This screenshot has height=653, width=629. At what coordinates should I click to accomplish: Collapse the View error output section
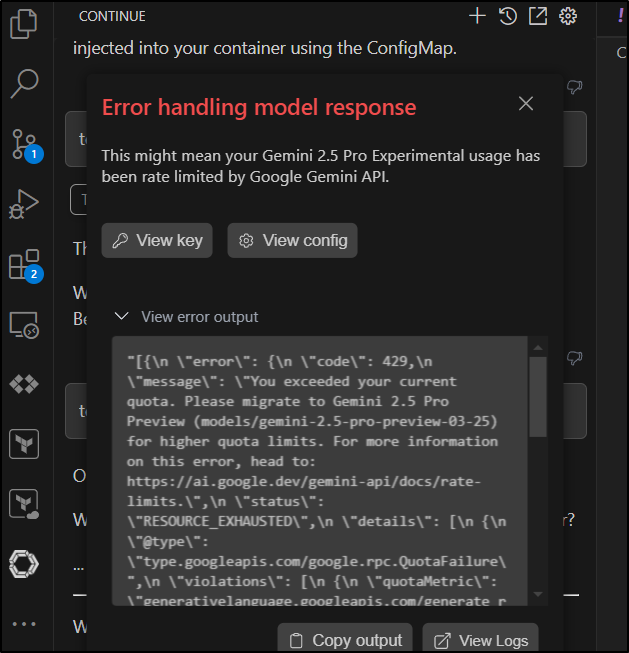point(186,317)
